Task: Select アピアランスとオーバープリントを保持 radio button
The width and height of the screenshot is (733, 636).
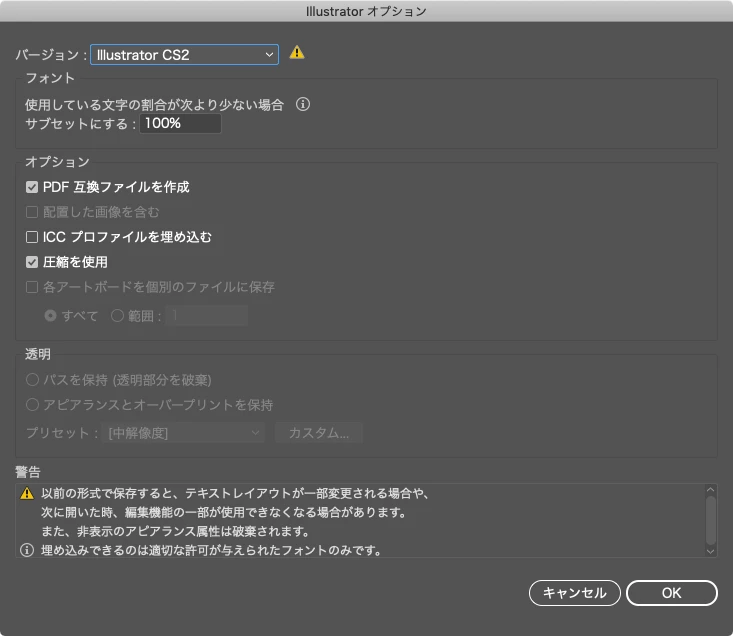Action: pyautogui.click(x=32, y=404)
